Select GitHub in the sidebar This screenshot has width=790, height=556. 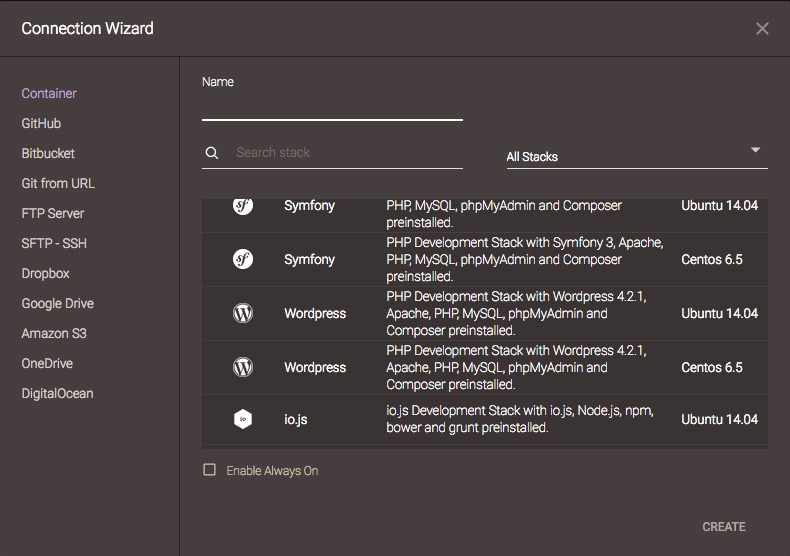(x=41, y=123)
